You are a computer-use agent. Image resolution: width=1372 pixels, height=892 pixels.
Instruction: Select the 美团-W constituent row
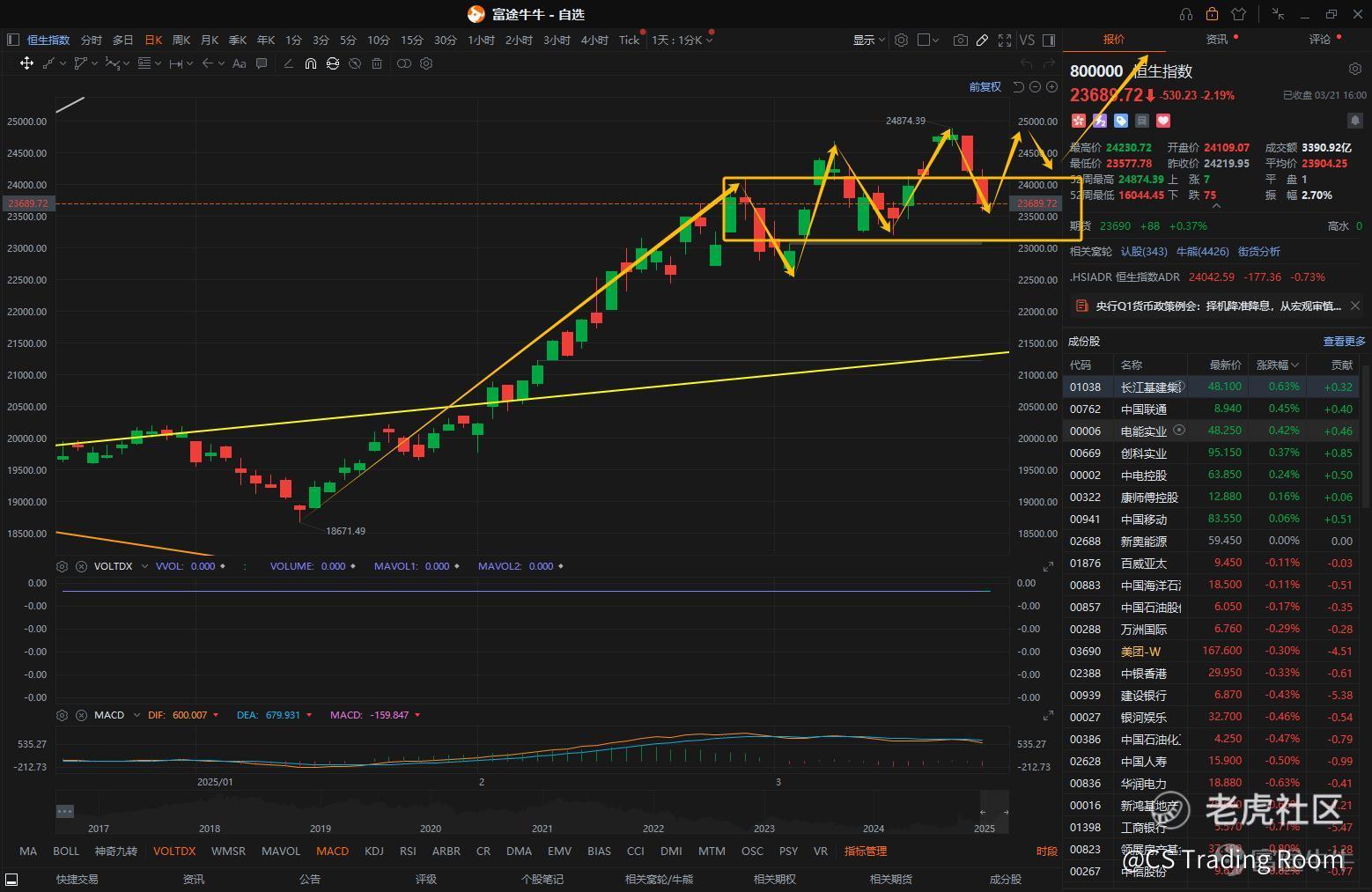(1212, 651)
